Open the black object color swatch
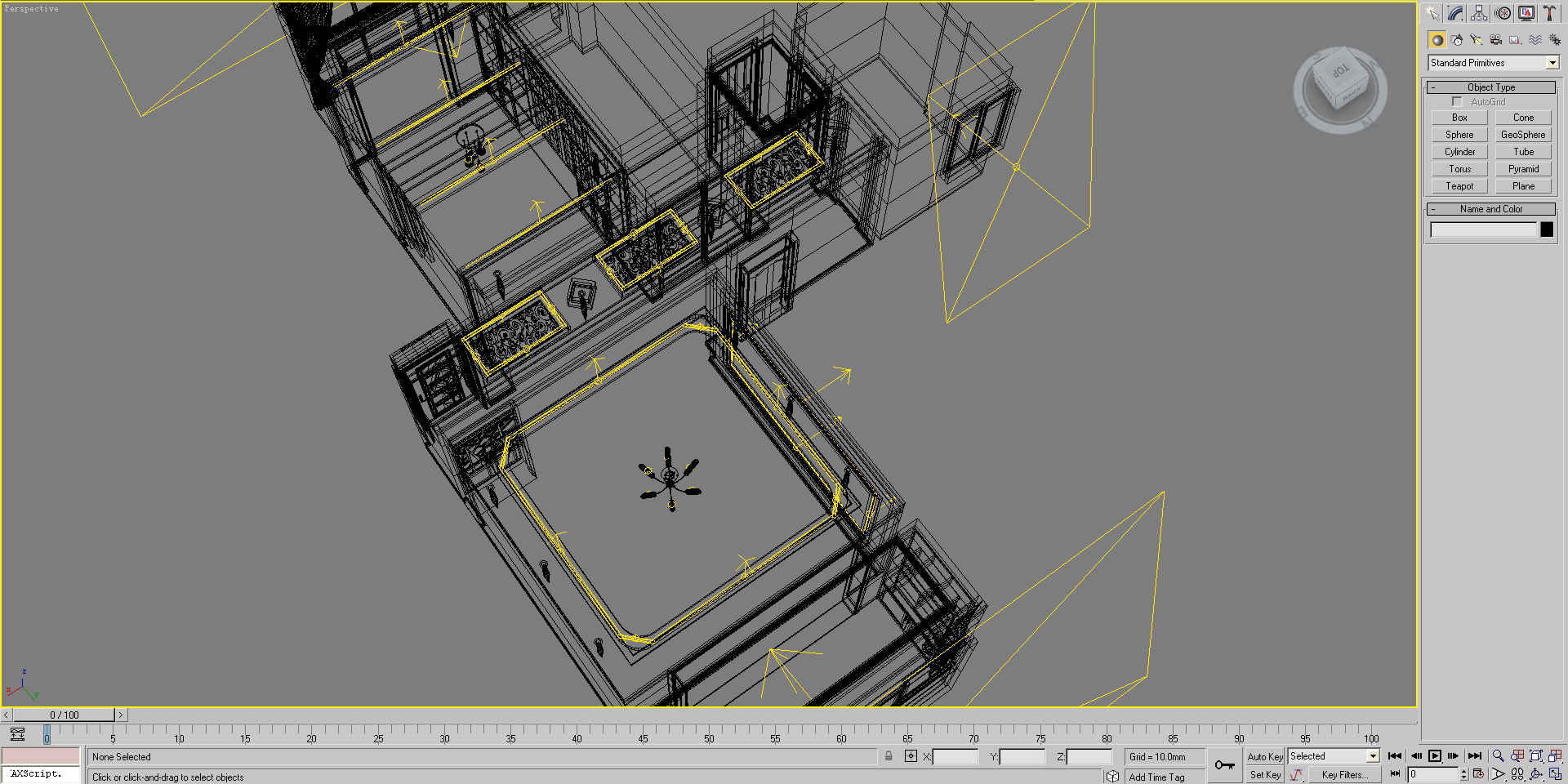Image resolution: width=1568 pixels, height=784 pixels. click(1547, 230)
